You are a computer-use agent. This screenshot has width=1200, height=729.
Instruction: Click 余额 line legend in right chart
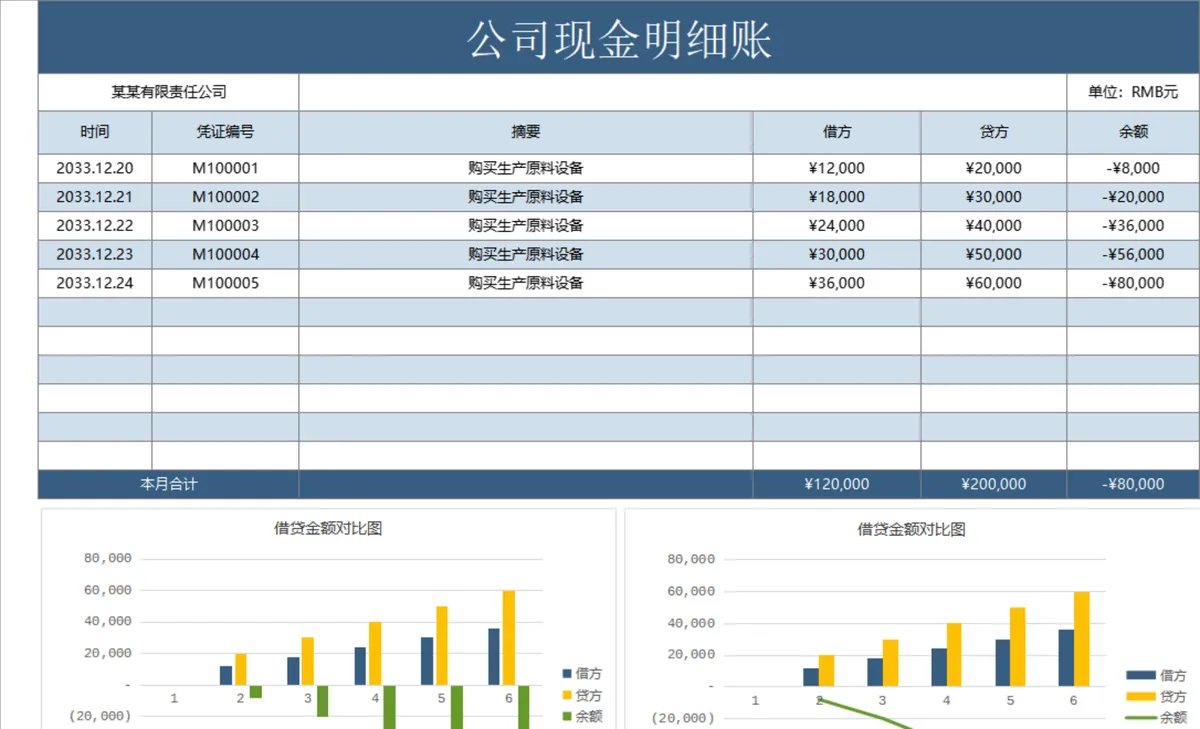coord(1157,718)
